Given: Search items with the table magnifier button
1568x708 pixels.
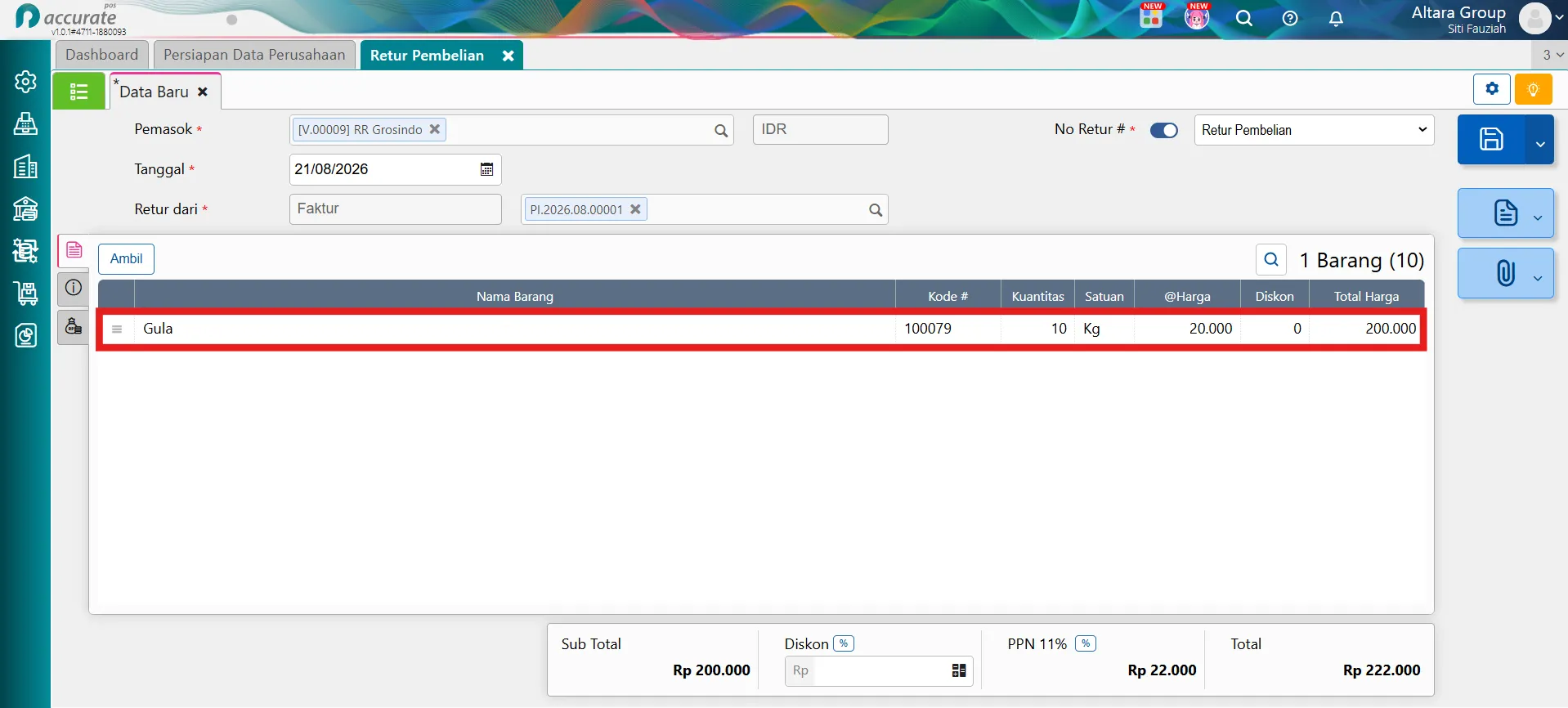Looking at the screenshot, I should point(1271,259).
